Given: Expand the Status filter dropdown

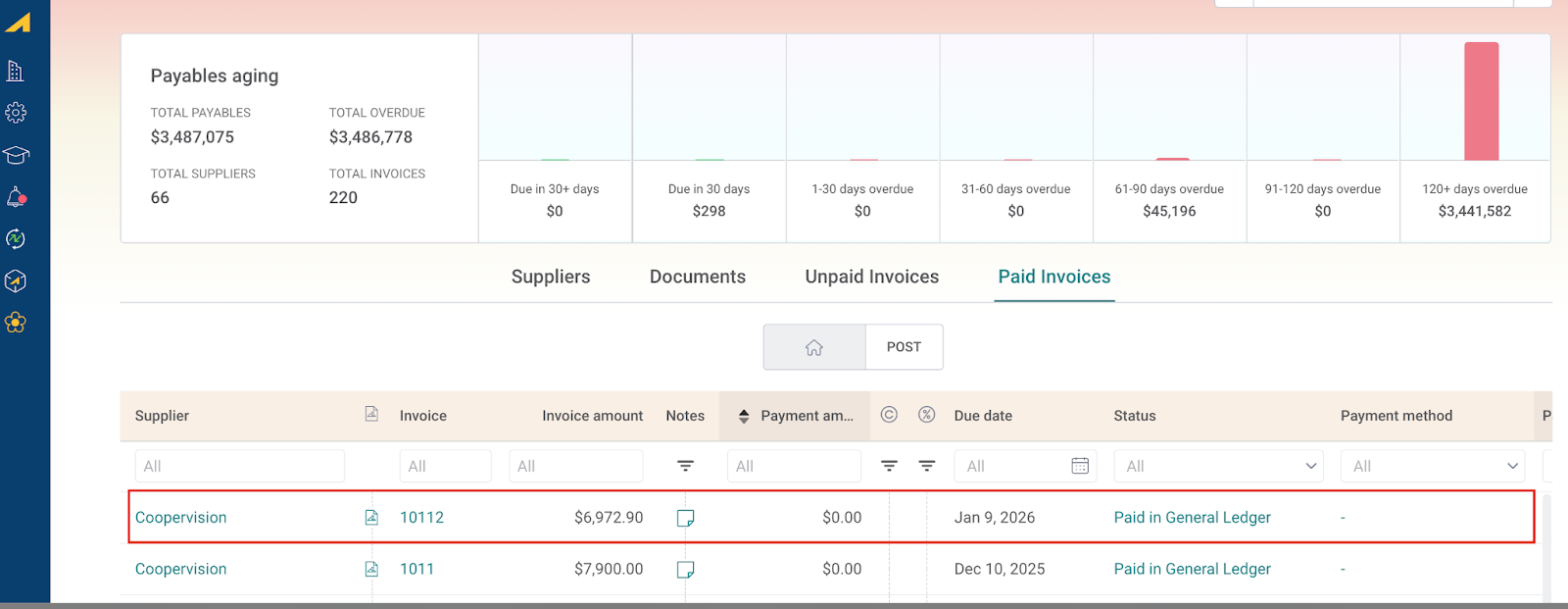Looking at the screenshot, I should coord(1310,466).
